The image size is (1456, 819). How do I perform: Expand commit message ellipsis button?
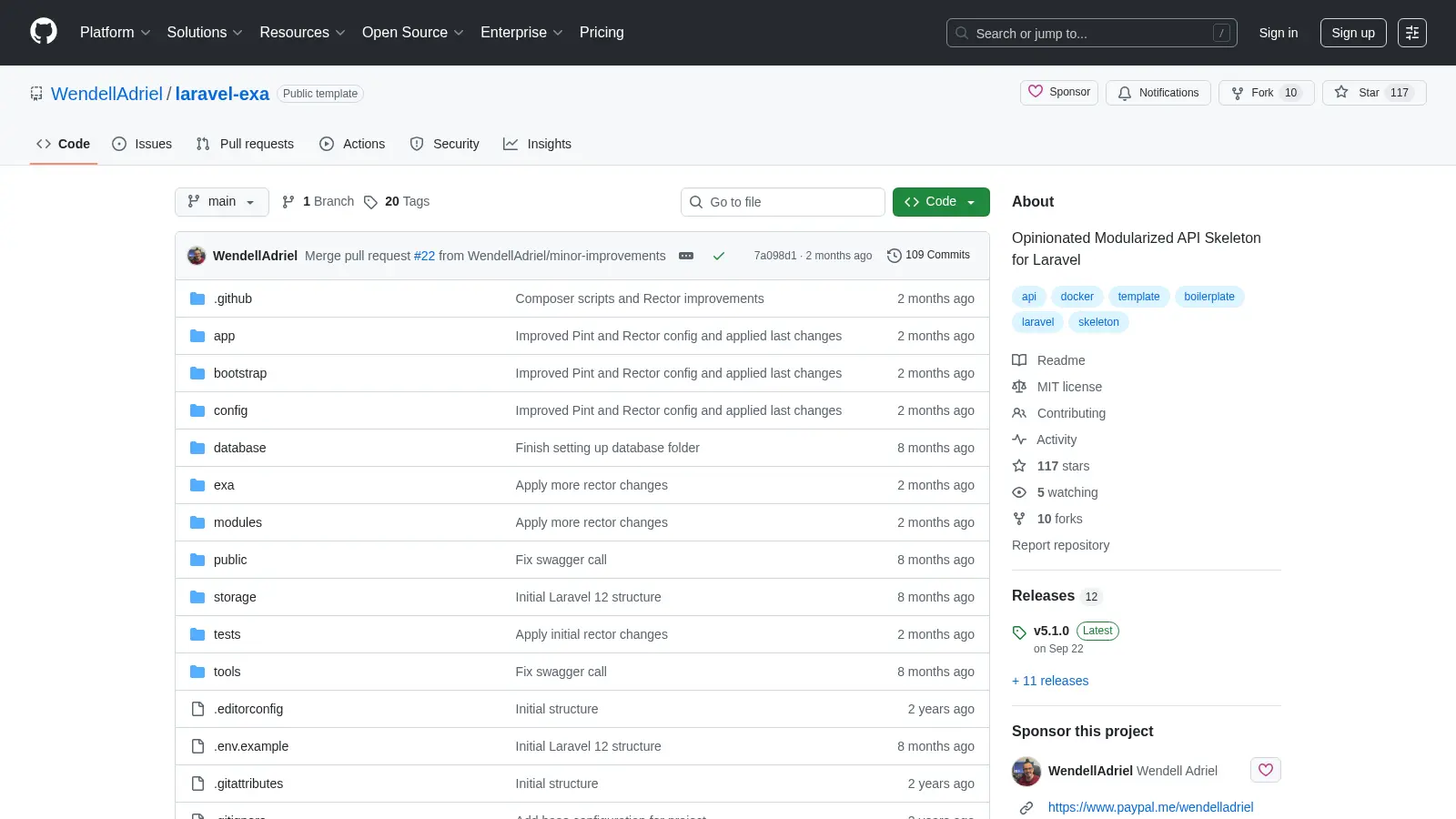click(x=686, y=256)
